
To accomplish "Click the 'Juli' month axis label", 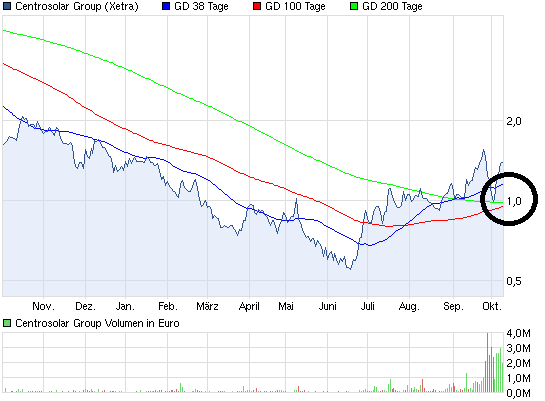I will click(367, 306).
